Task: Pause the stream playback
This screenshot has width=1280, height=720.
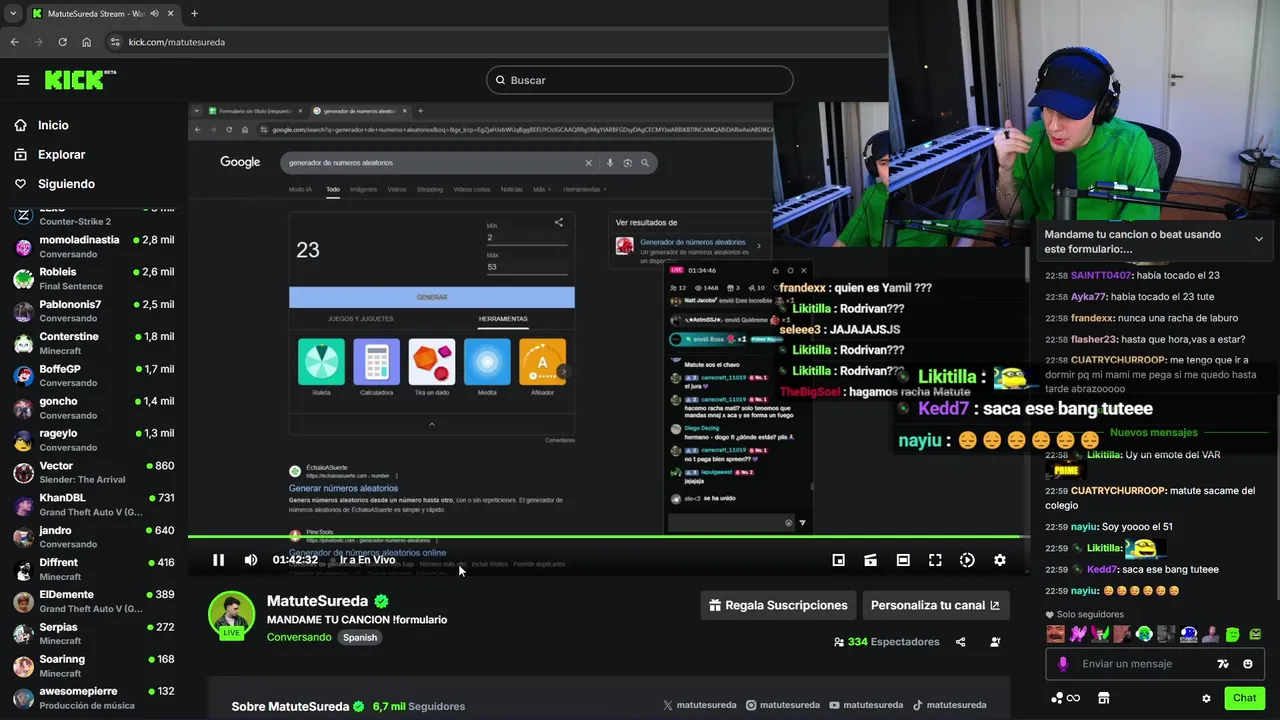Action: point(218,560)
